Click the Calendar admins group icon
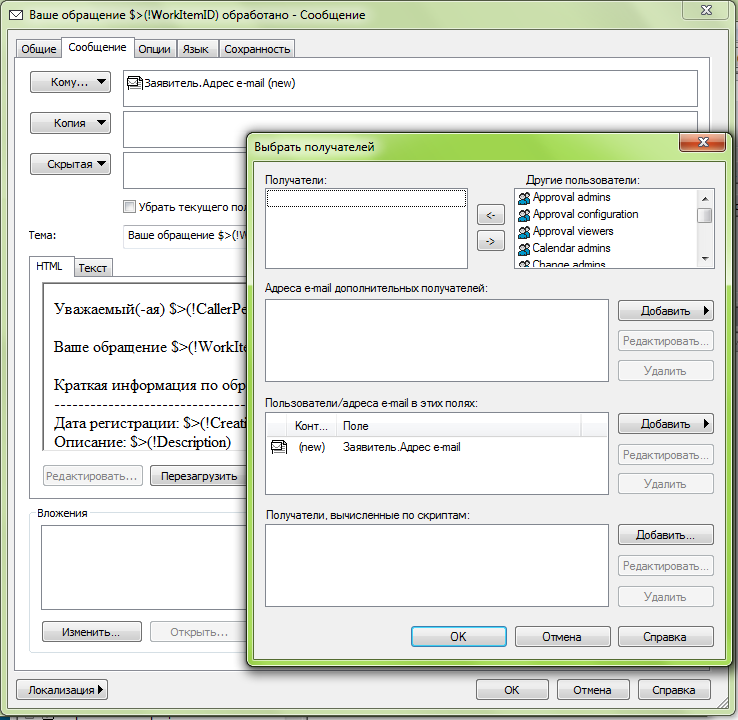The image size is (738, 720). coord(524,248)
